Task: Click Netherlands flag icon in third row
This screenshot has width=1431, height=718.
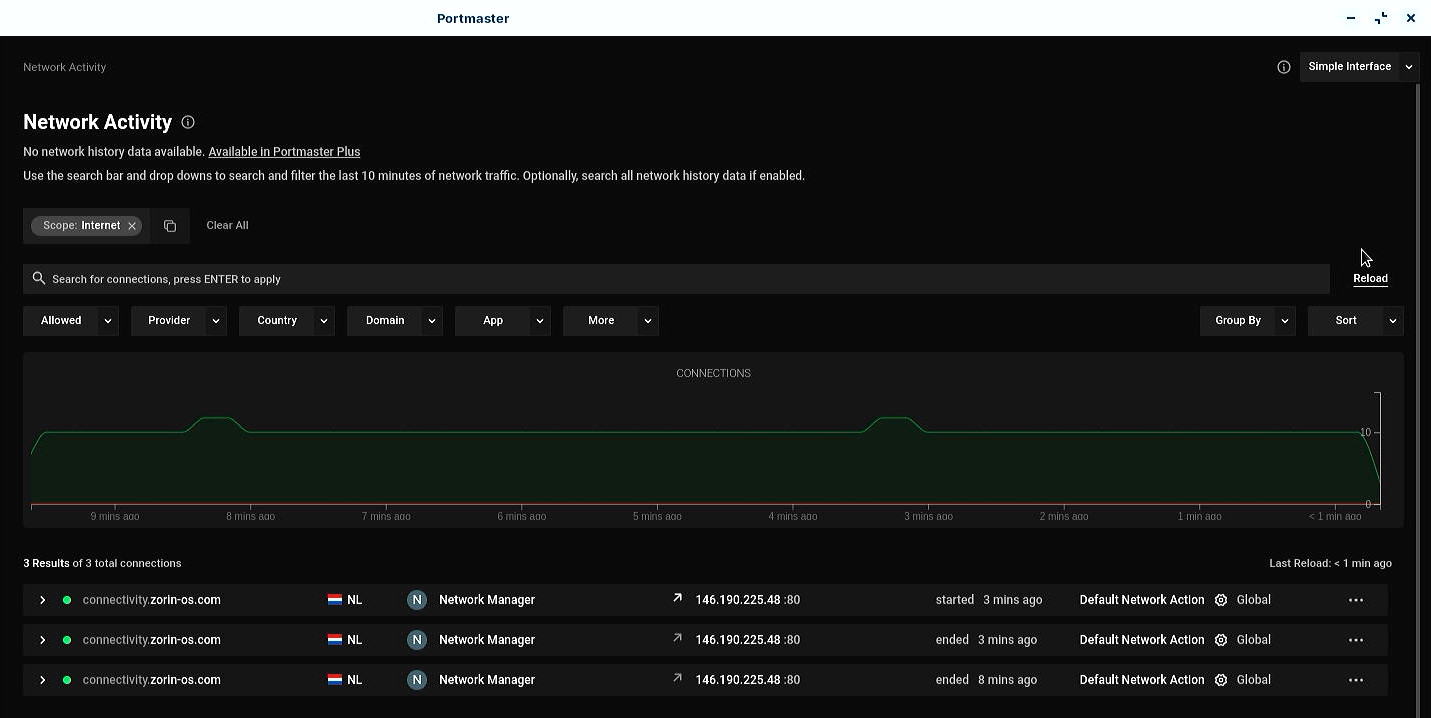Action: (x=335, y=680)
